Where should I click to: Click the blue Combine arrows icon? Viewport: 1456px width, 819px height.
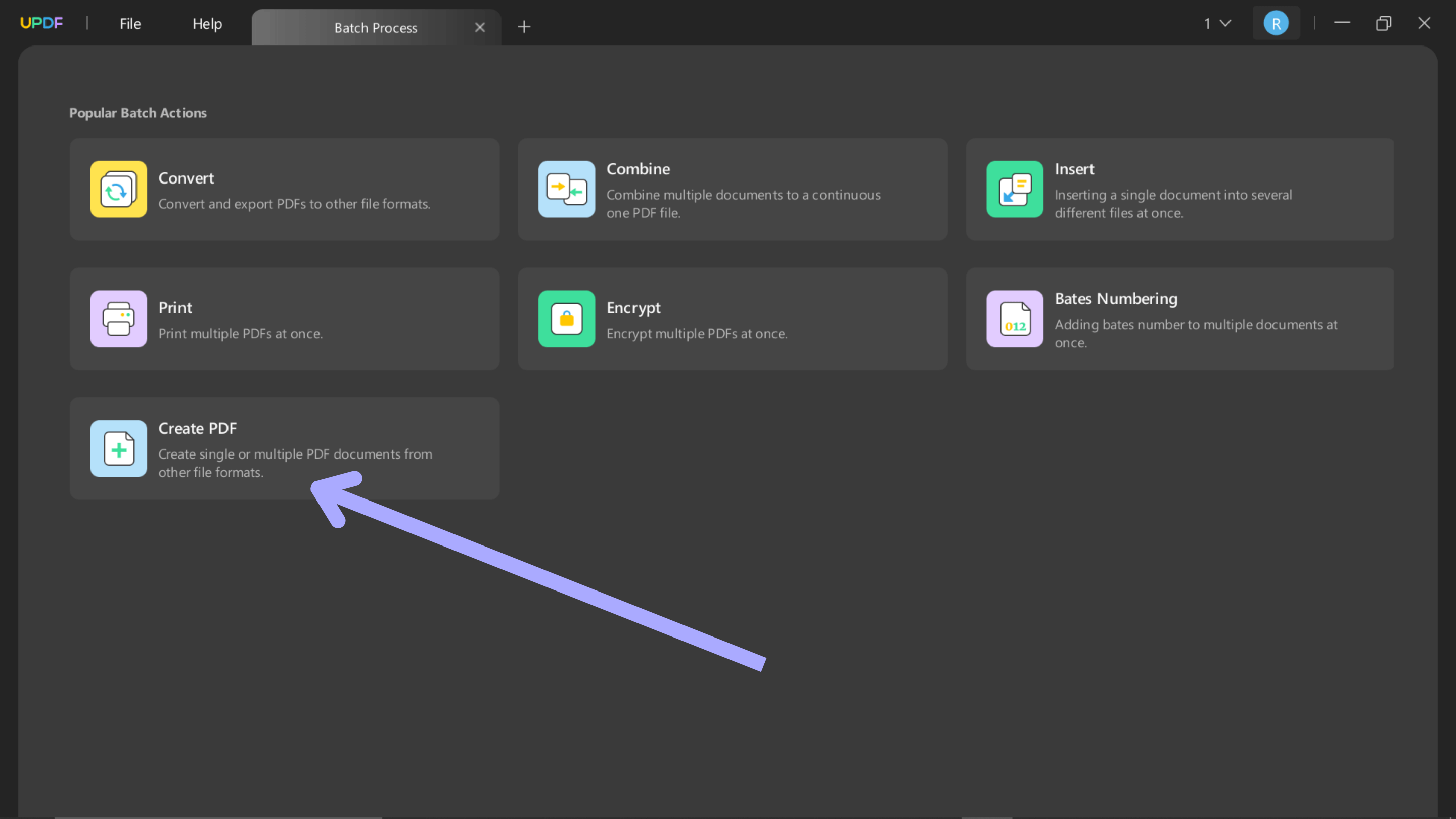[x=566, y=190]
